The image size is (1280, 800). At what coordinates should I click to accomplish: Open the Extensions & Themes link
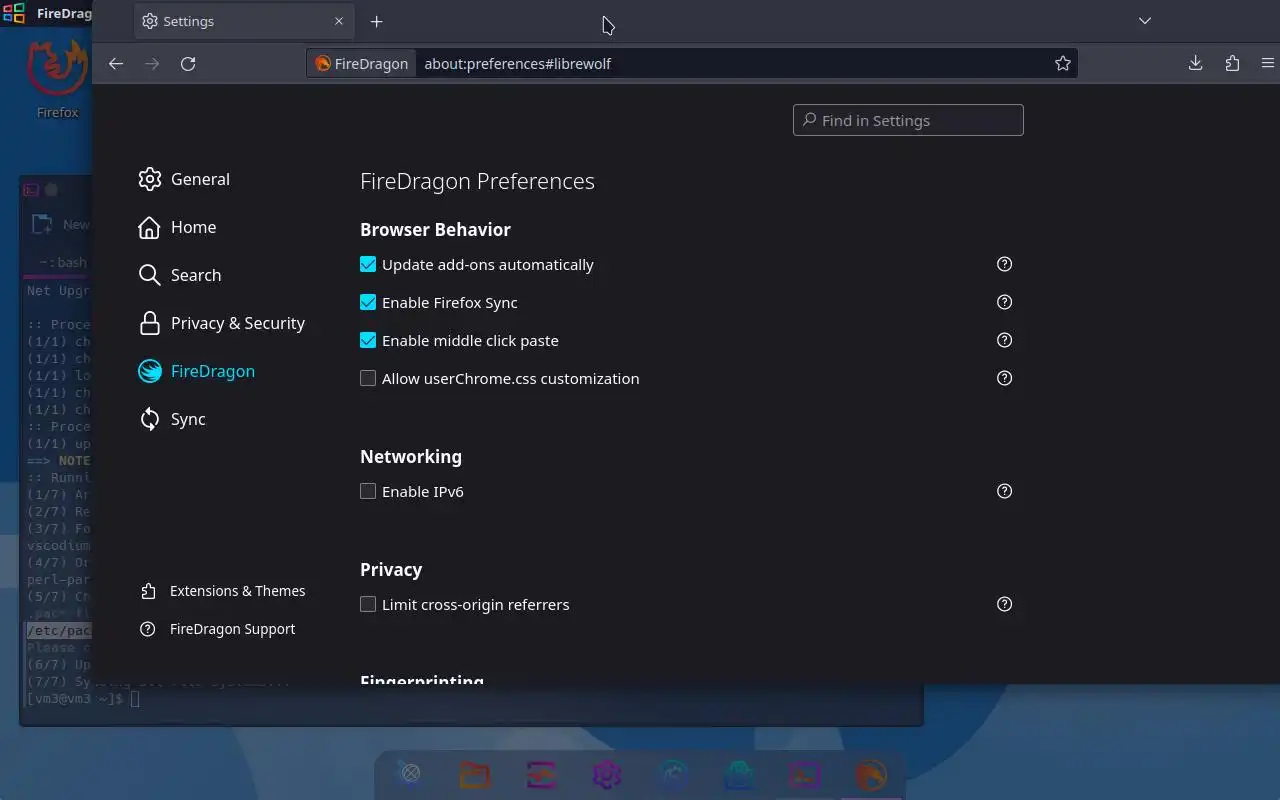tap(222, 591)
